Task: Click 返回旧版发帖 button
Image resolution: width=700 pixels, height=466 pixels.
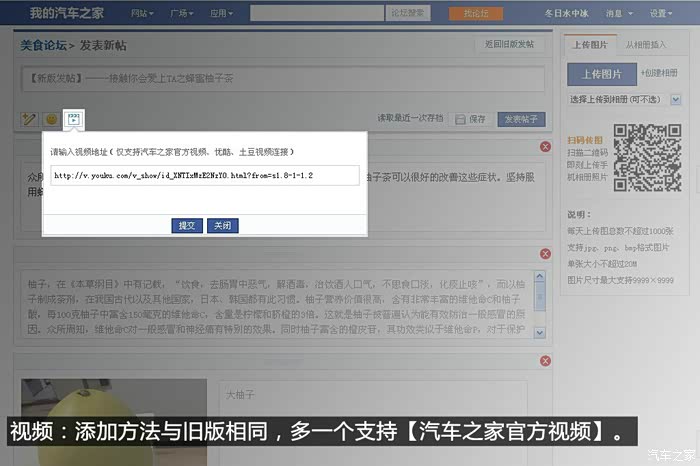Action: [509, 44]
